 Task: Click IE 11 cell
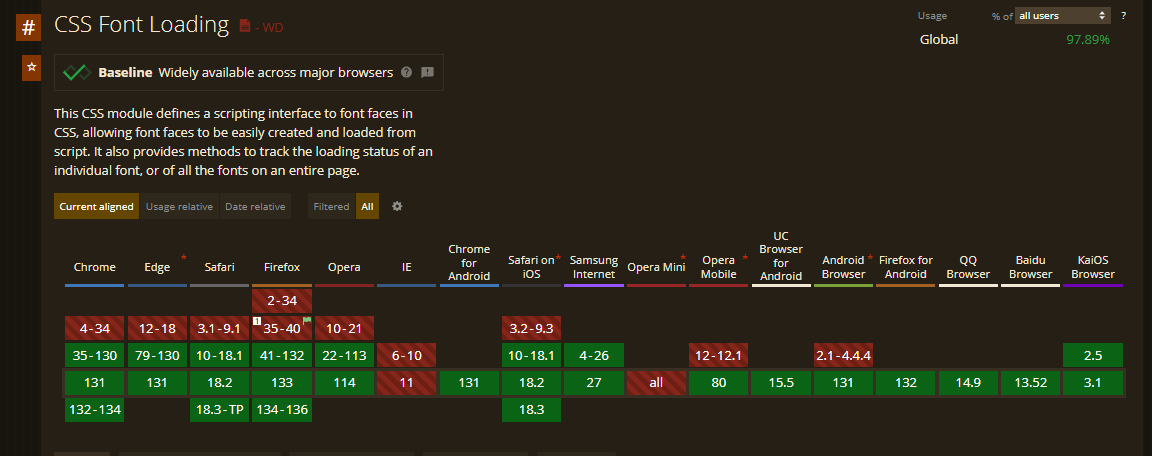tap(406, 383)
